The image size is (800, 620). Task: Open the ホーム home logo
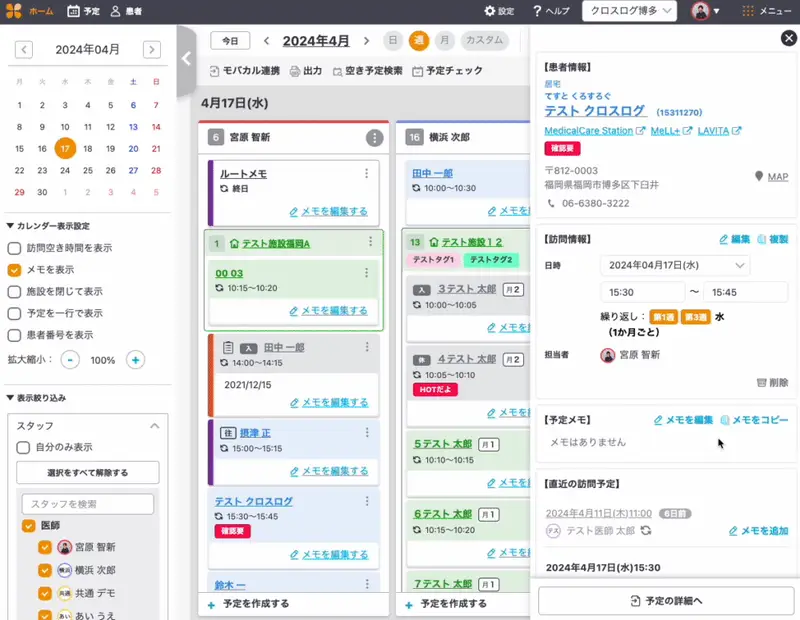click(x=30, y=11)
